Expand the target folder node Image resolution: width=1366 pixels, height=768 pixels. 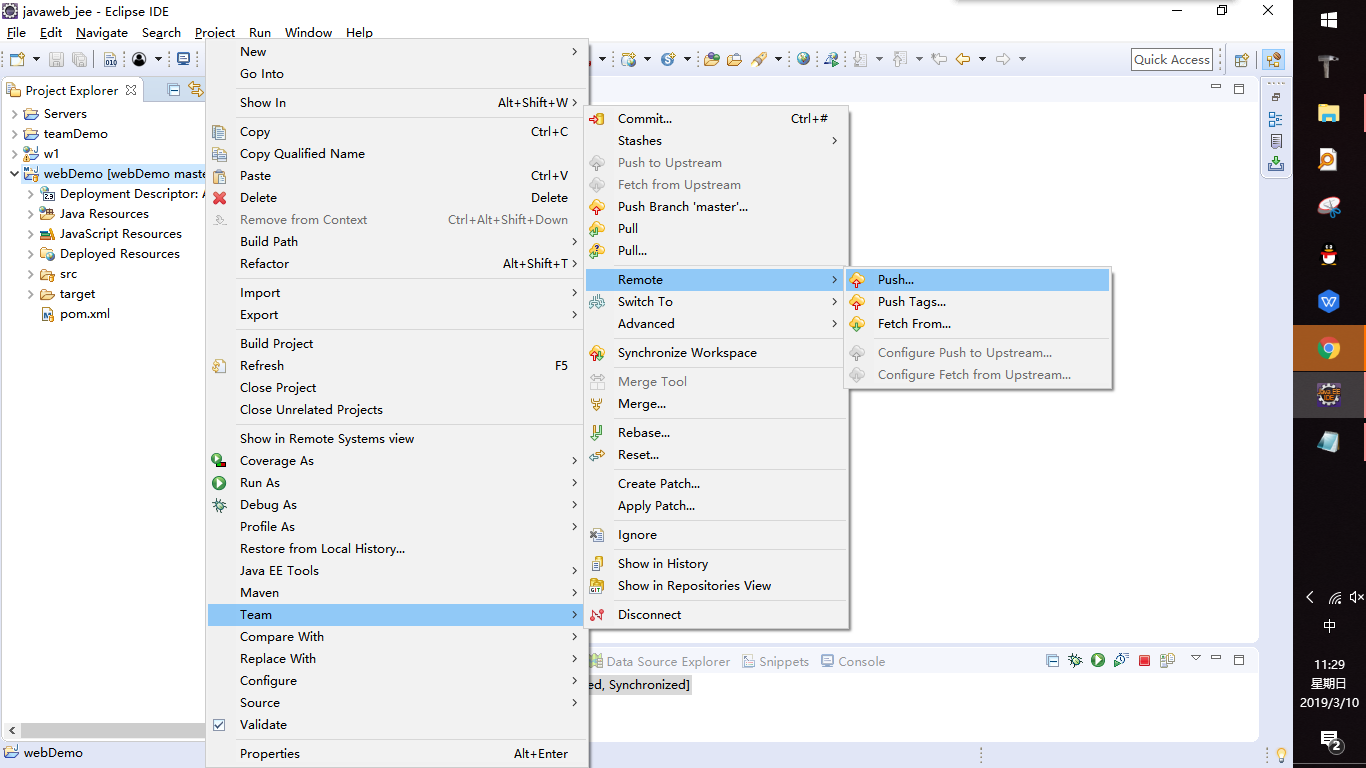coord(31,294)
